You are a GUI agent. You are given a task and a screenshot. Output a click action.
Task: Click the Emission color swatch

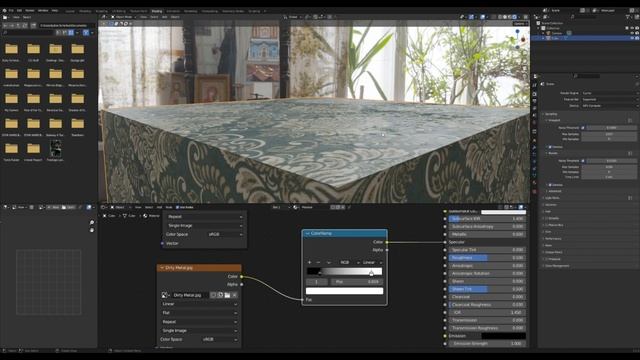click(503, 336)
